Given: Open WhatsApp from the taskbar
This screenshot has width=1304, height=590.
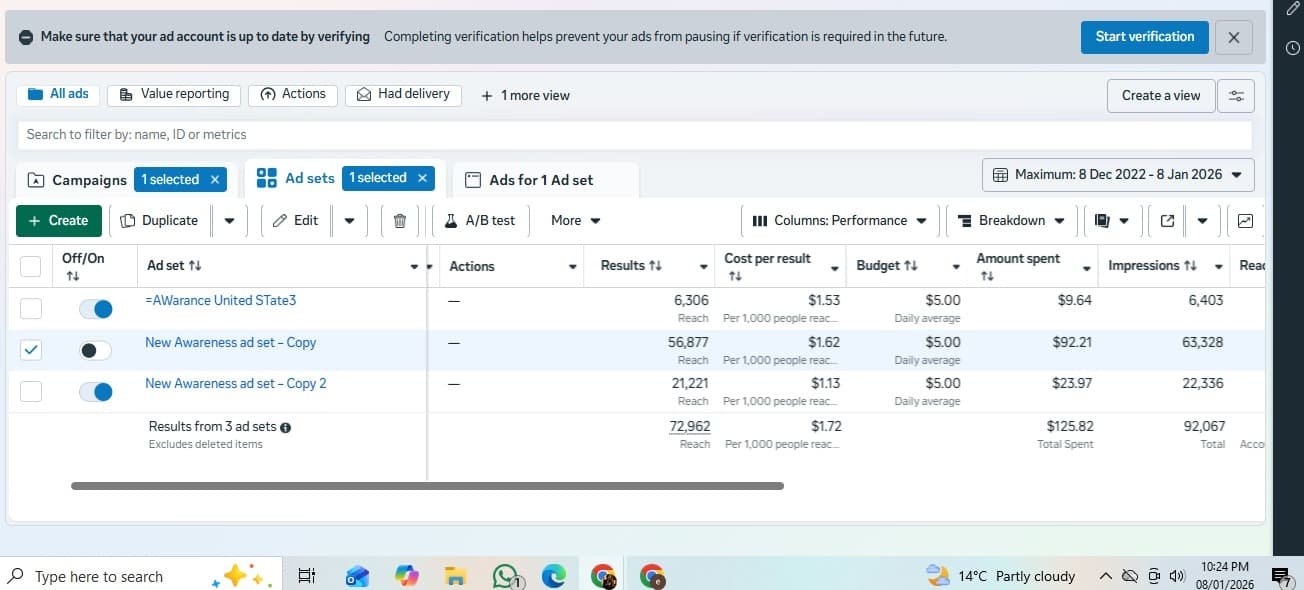Looking at the screenshot, I should 506,576.
